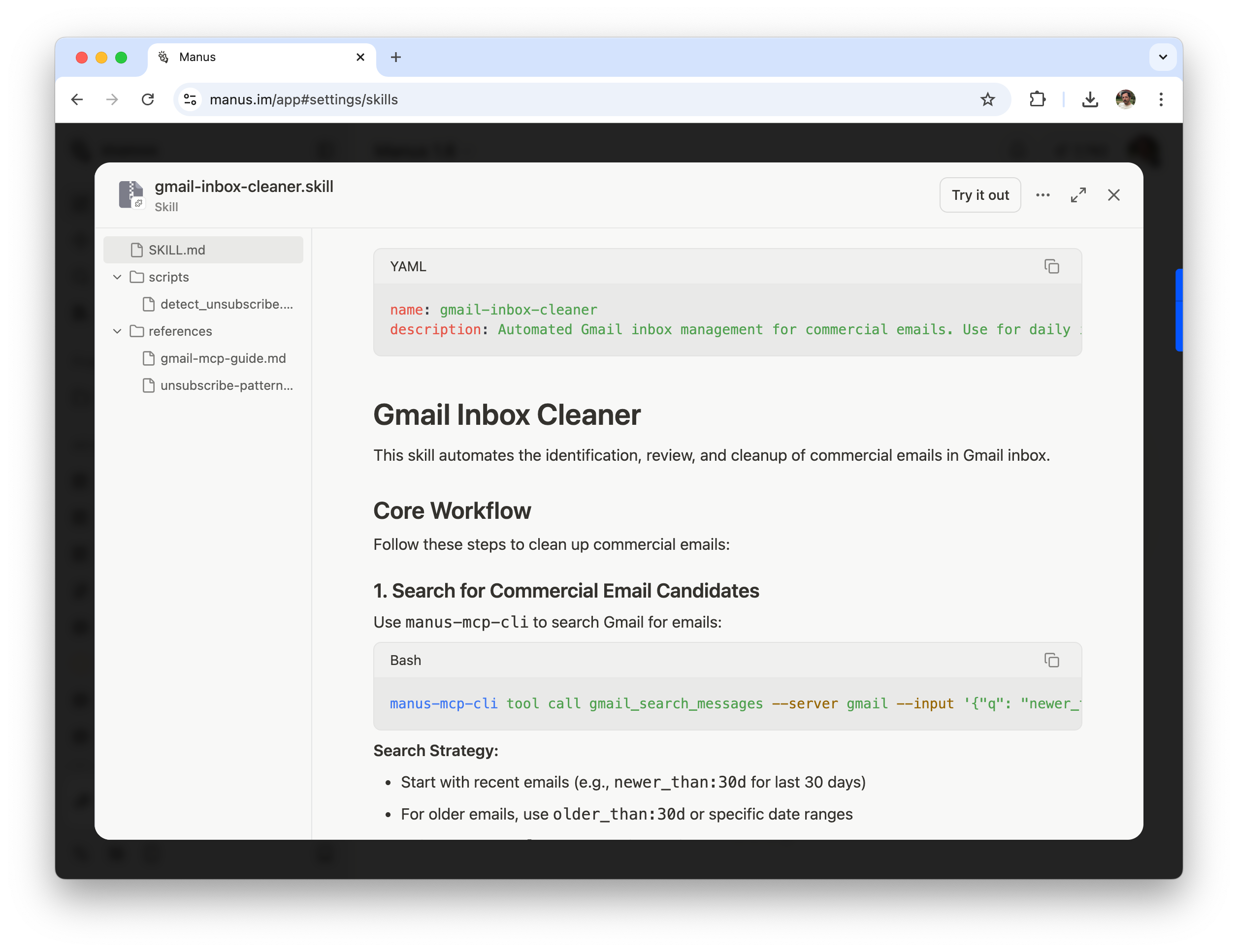This screenshot has height=952, width=1238.
Task: Copy the Bash code block
Action: coord(1051,660)
